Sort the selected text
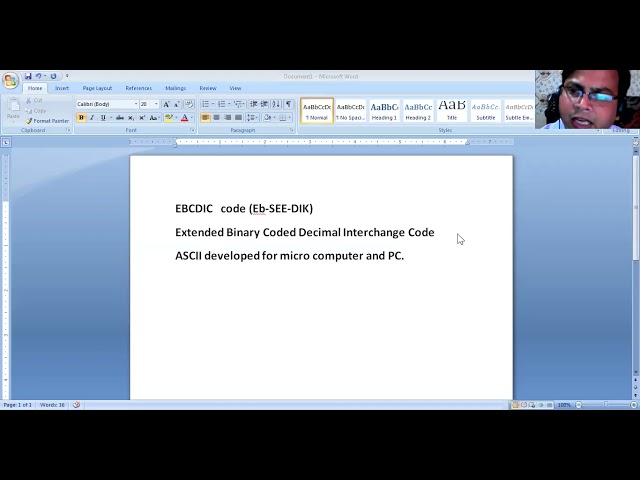 (x=276, y=104)
